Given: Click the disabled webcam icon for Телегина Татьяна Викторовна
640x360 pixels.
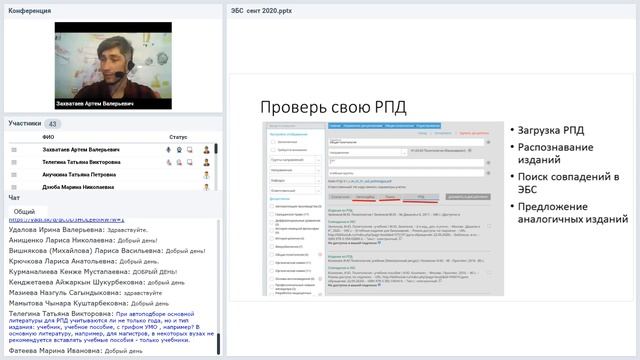Looking at the screenshot, I should click(179, 162).
